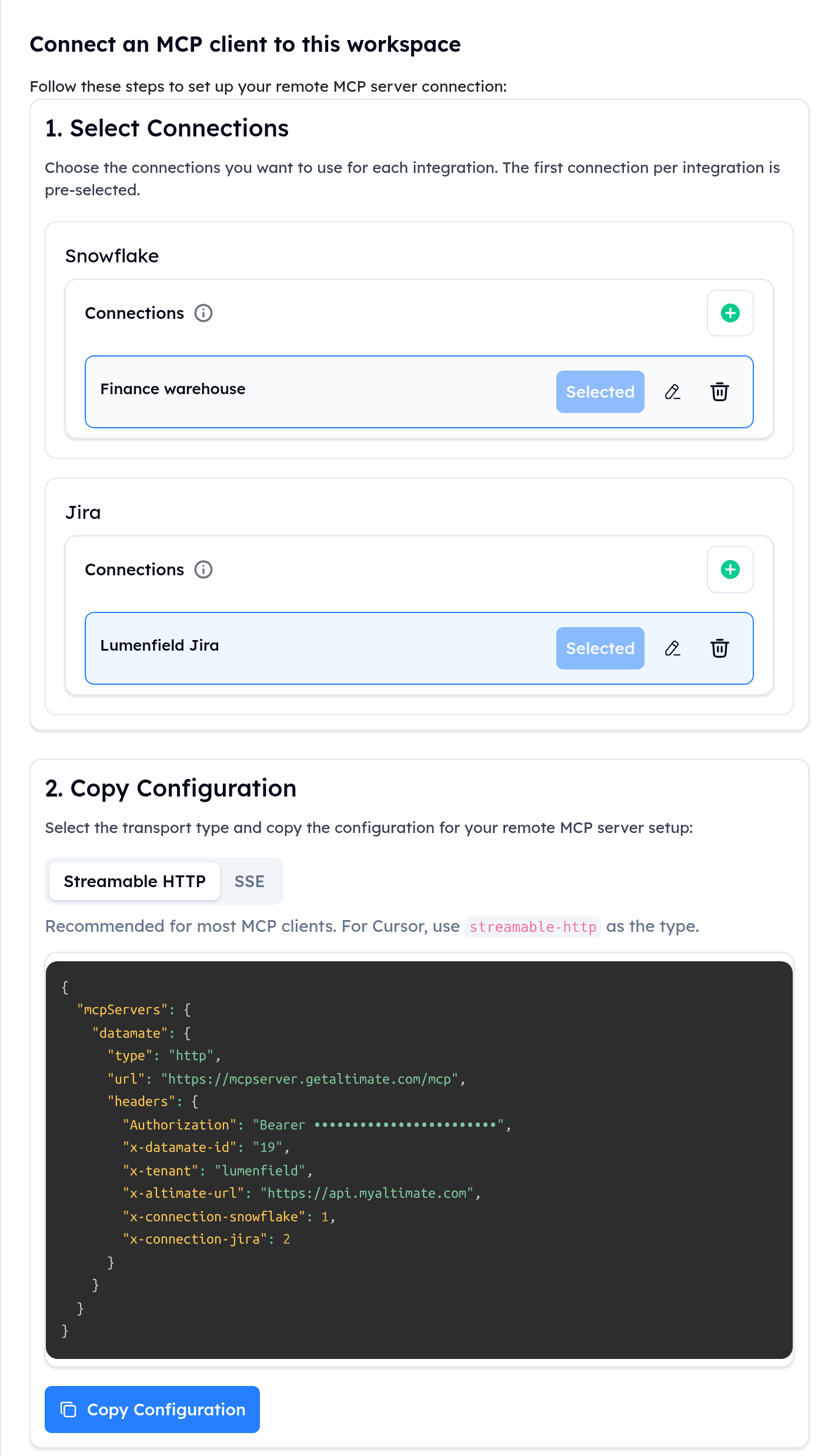Image resolution: width=828 pixels, height=1456 pixels.
Task: Add a new Jira connection
Action: pyautogui.click(x=730, y=569)
